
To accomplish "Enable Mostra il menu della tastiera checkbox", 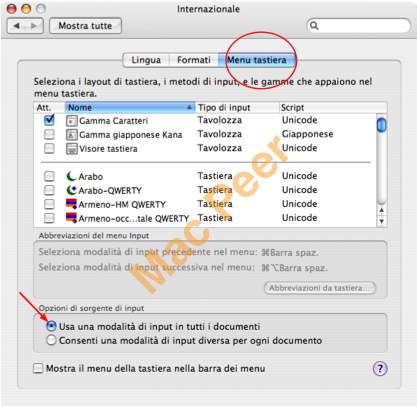I will 38,368.
